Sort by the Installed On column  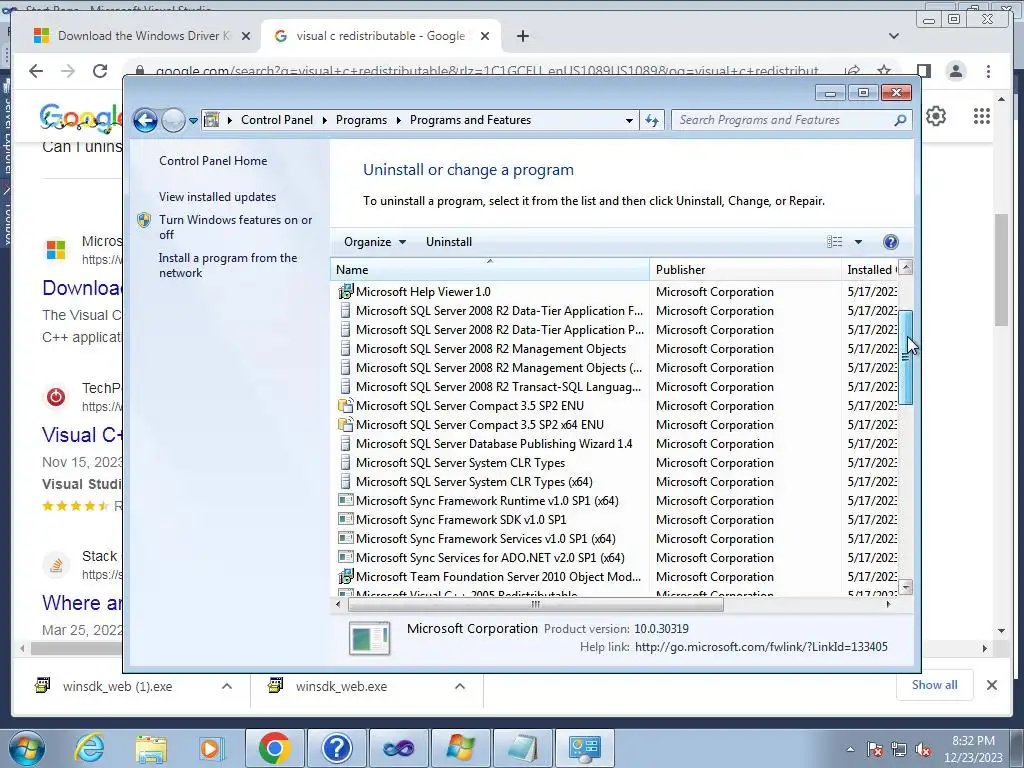[871, 270]
